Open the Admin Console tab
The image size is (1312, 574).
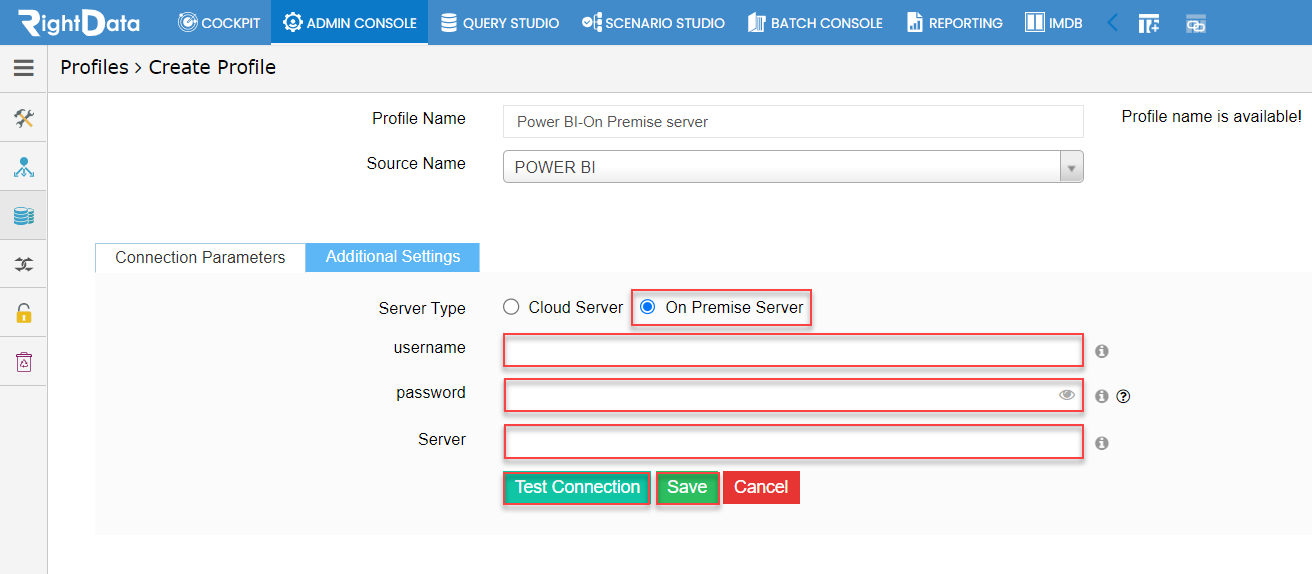pyautogui.click(x=349, y=22)
